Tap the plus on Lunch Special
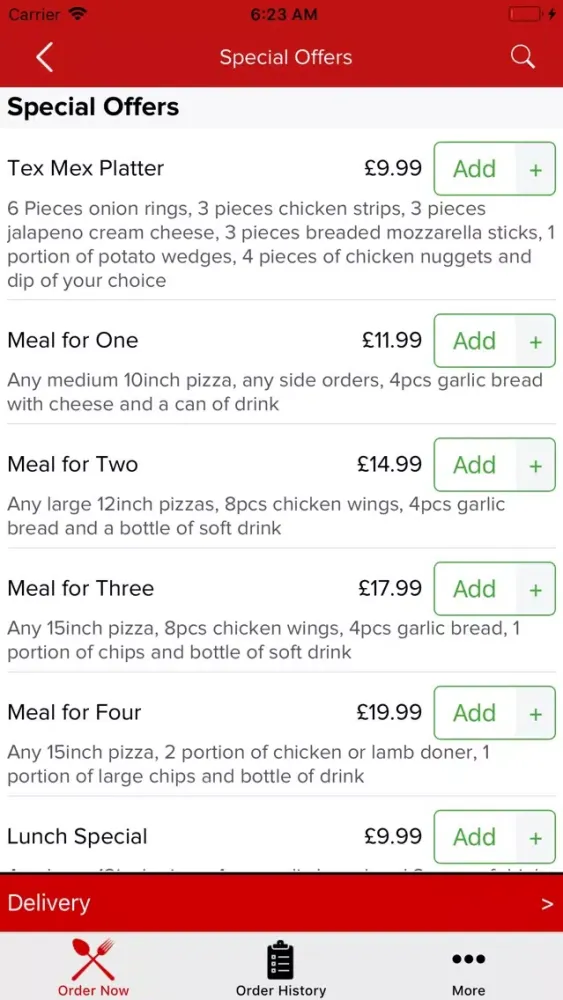563x1000 pixels. 536,837
